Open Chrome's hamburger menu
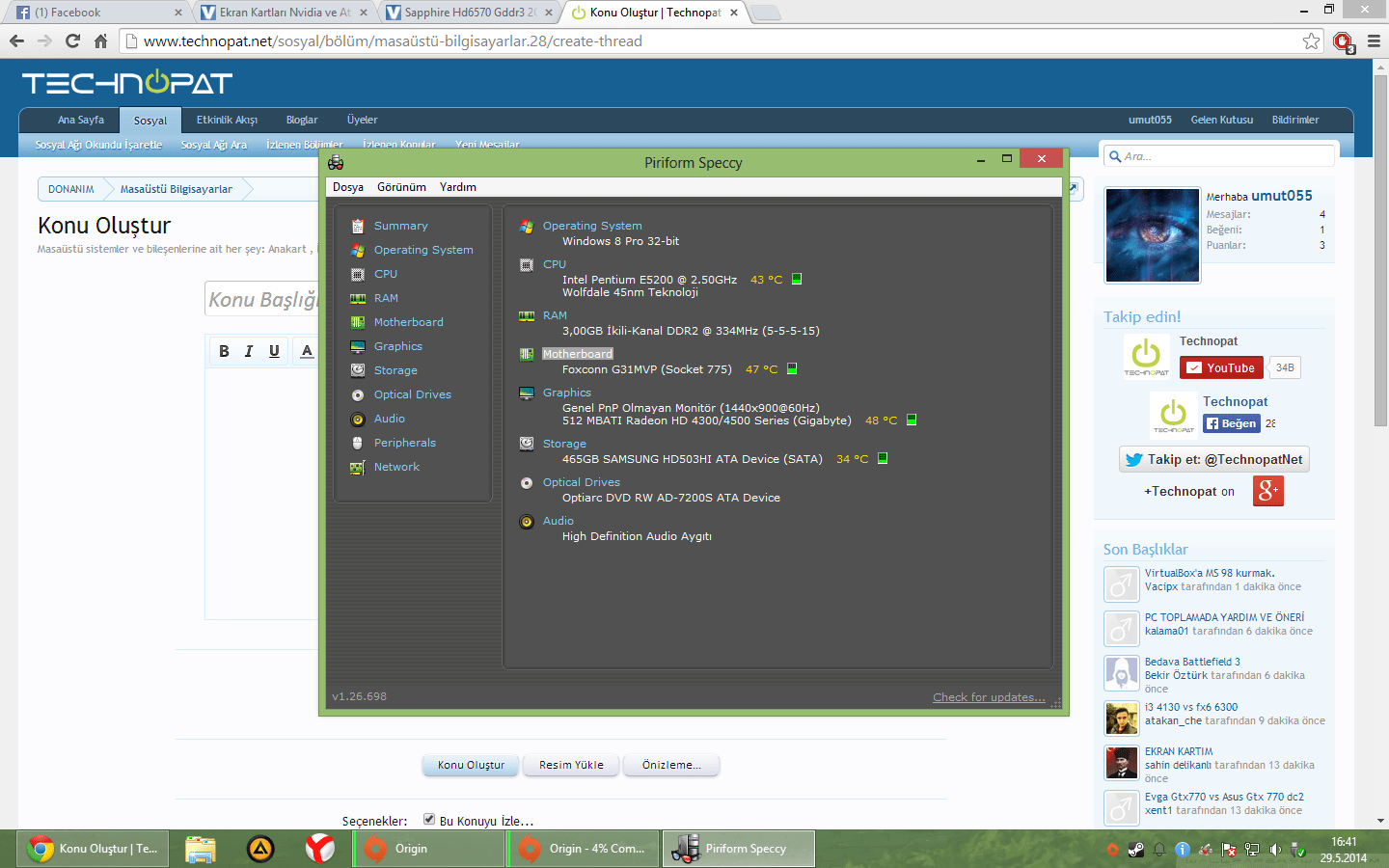1389x868 pixels. click(x=1374, y=41)
